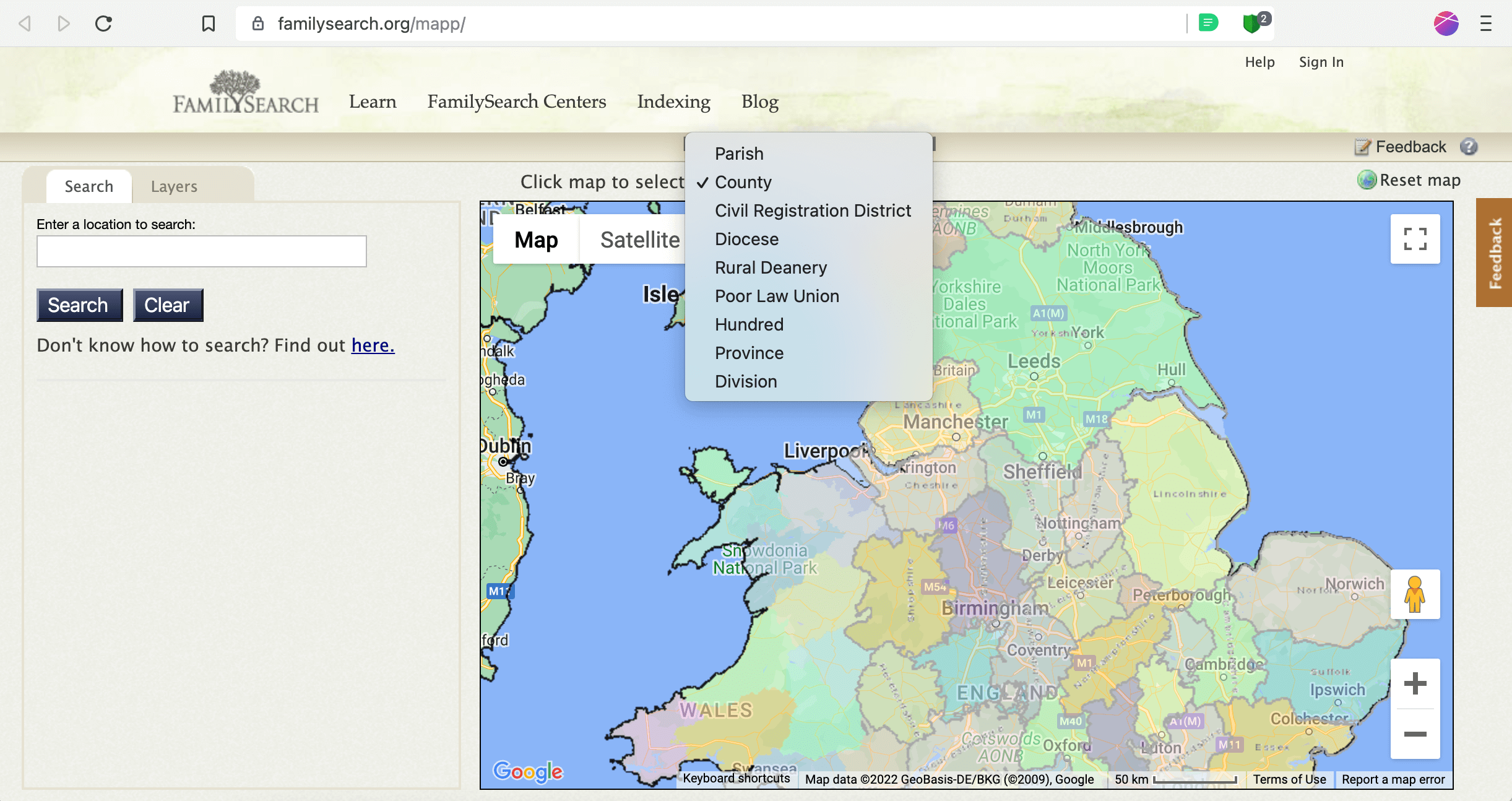Select Parish from the layer dropdown
Image resolution: width=1512 pixels, height=801 pixels.
pos(739,154)
